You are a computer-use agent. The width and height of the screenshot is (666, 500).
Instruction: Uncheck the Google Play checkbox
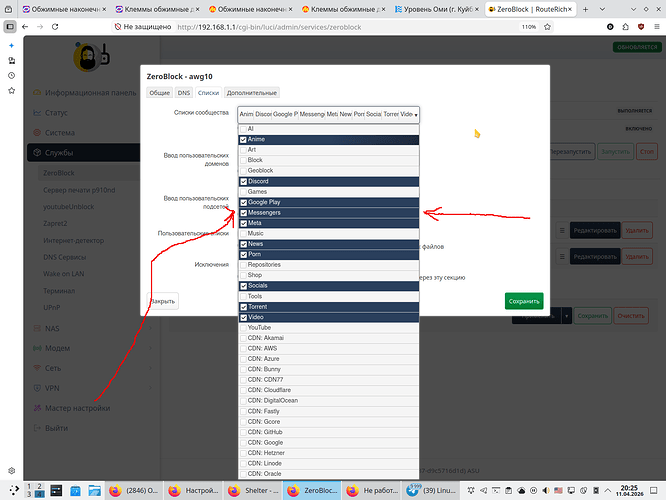(243, 202)
